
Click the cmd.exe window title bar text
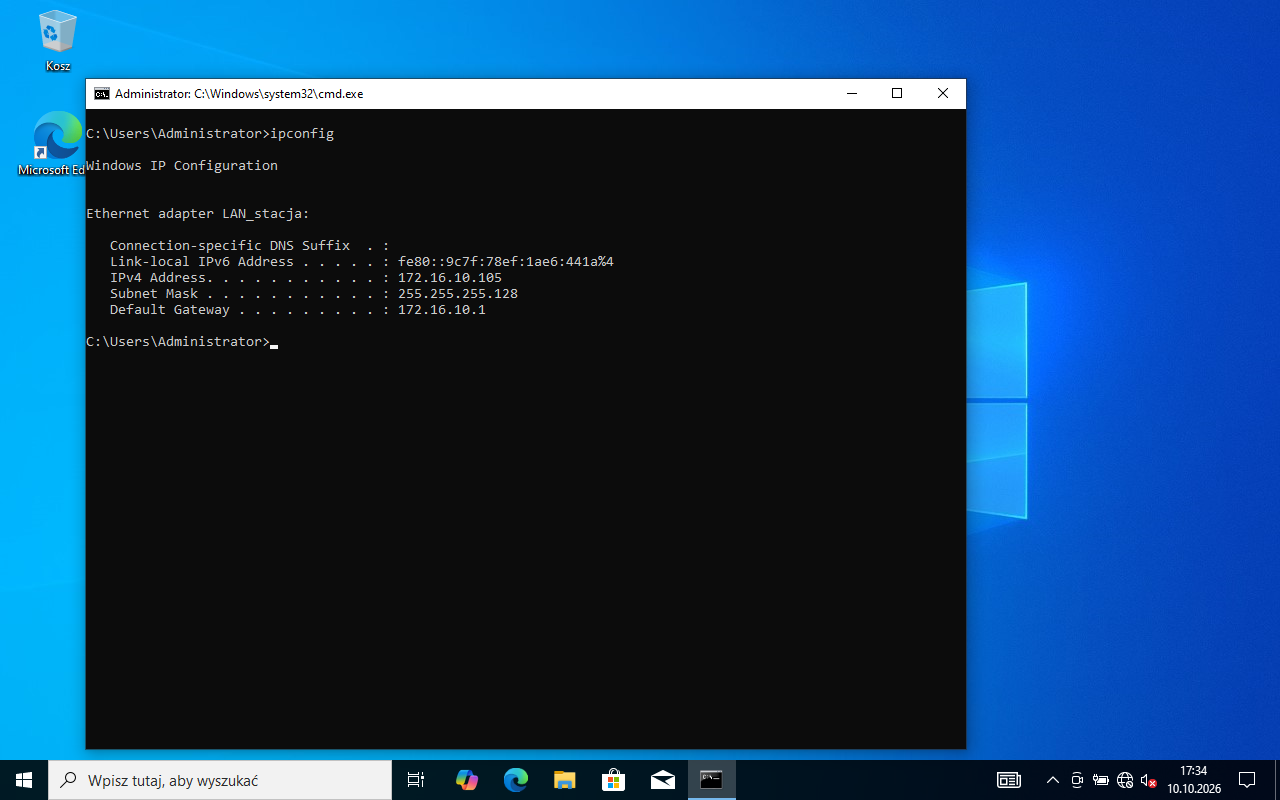click(x=239, y=94)
